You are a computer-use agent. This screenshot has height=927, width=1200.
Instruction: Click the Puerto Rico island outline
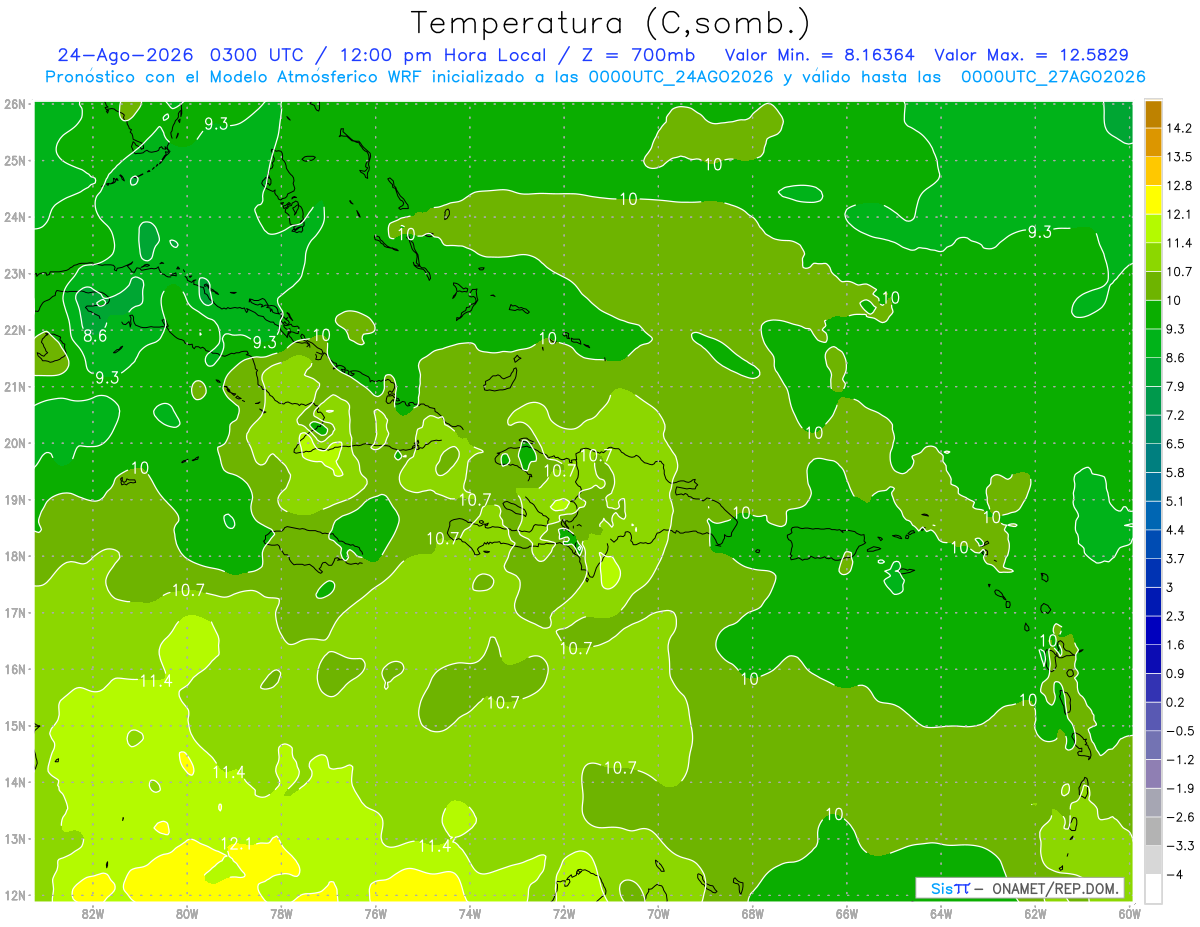coord(826,543)
